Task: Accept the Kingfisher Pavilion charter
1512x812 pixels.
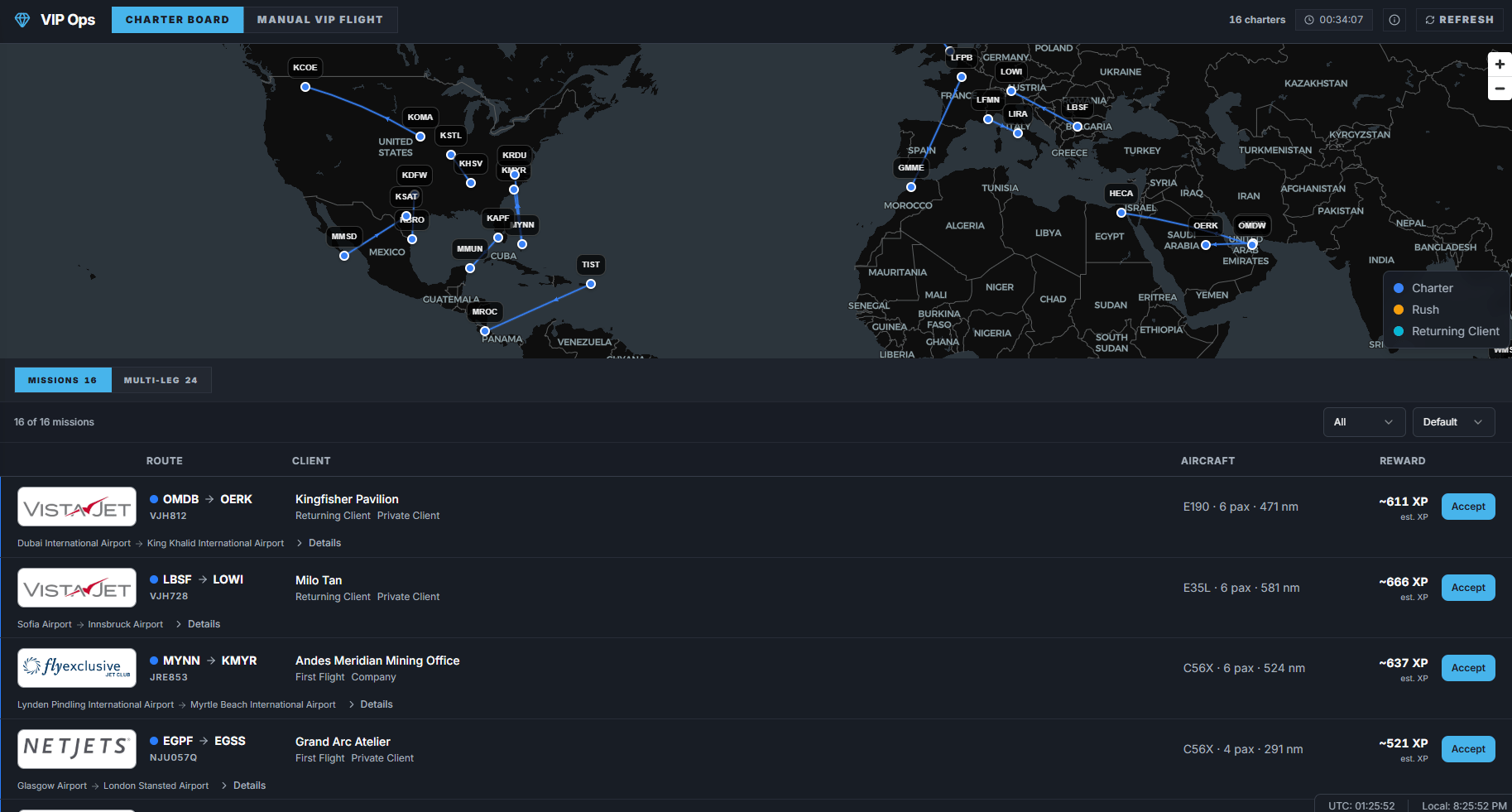Action: 1468,507
